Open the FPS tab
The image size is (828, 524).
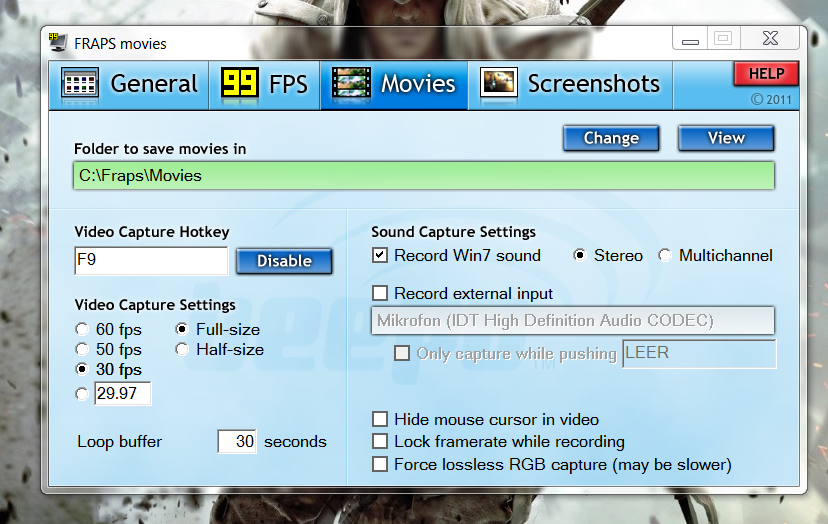[x=265, y=85]
